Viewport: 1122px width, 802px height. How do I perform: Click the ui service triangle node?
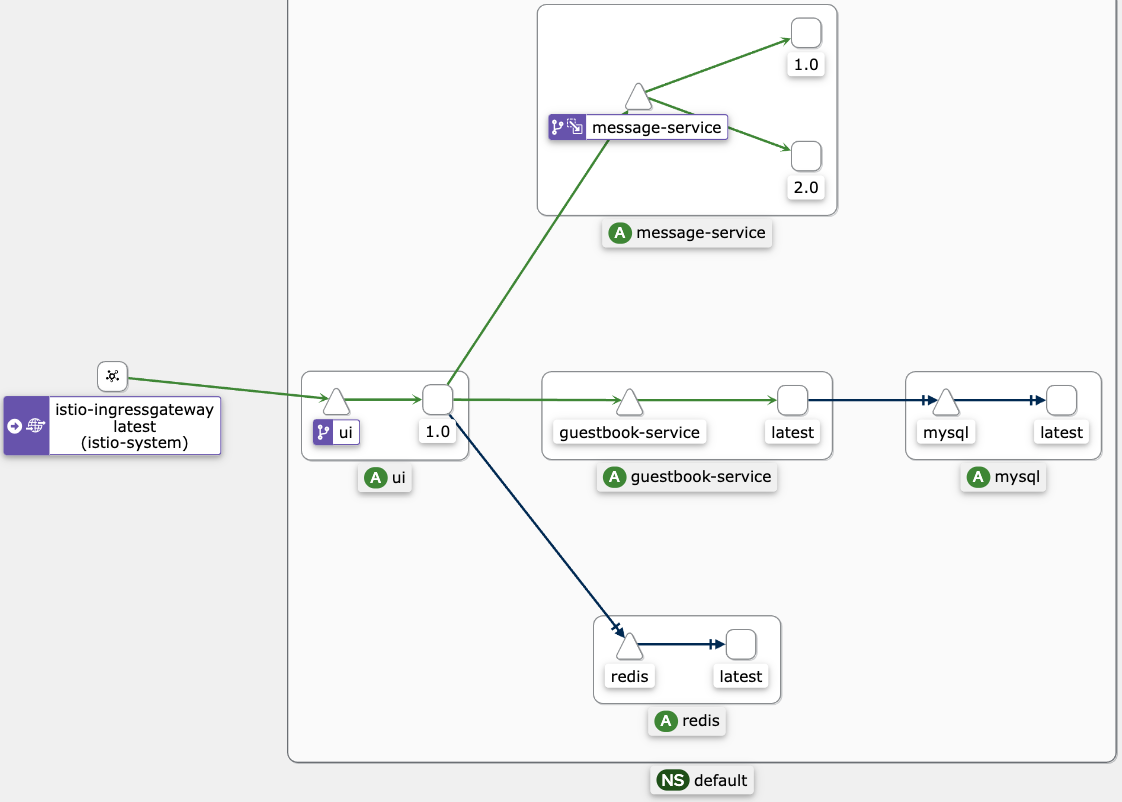pos(337,402)
